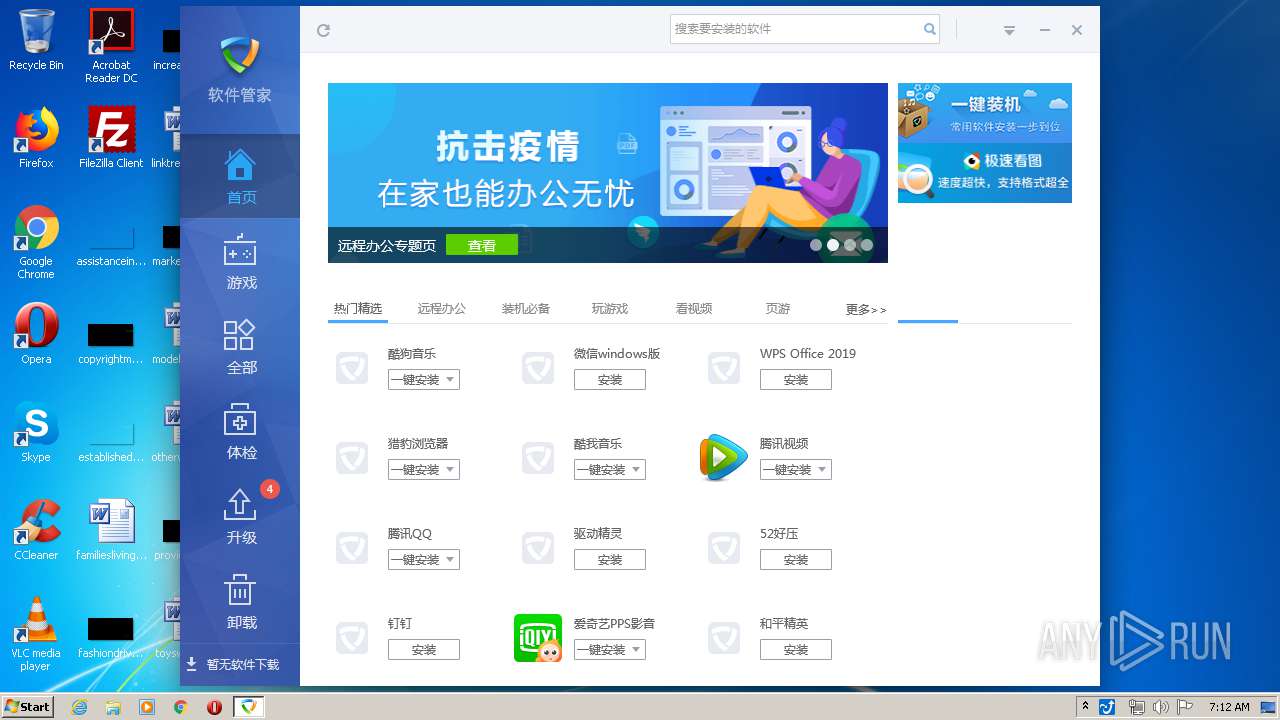Viewport: 1280px width, 720px height.
Task: Click the software search input field
Action: pyautogui.click(x=796, y=29)
